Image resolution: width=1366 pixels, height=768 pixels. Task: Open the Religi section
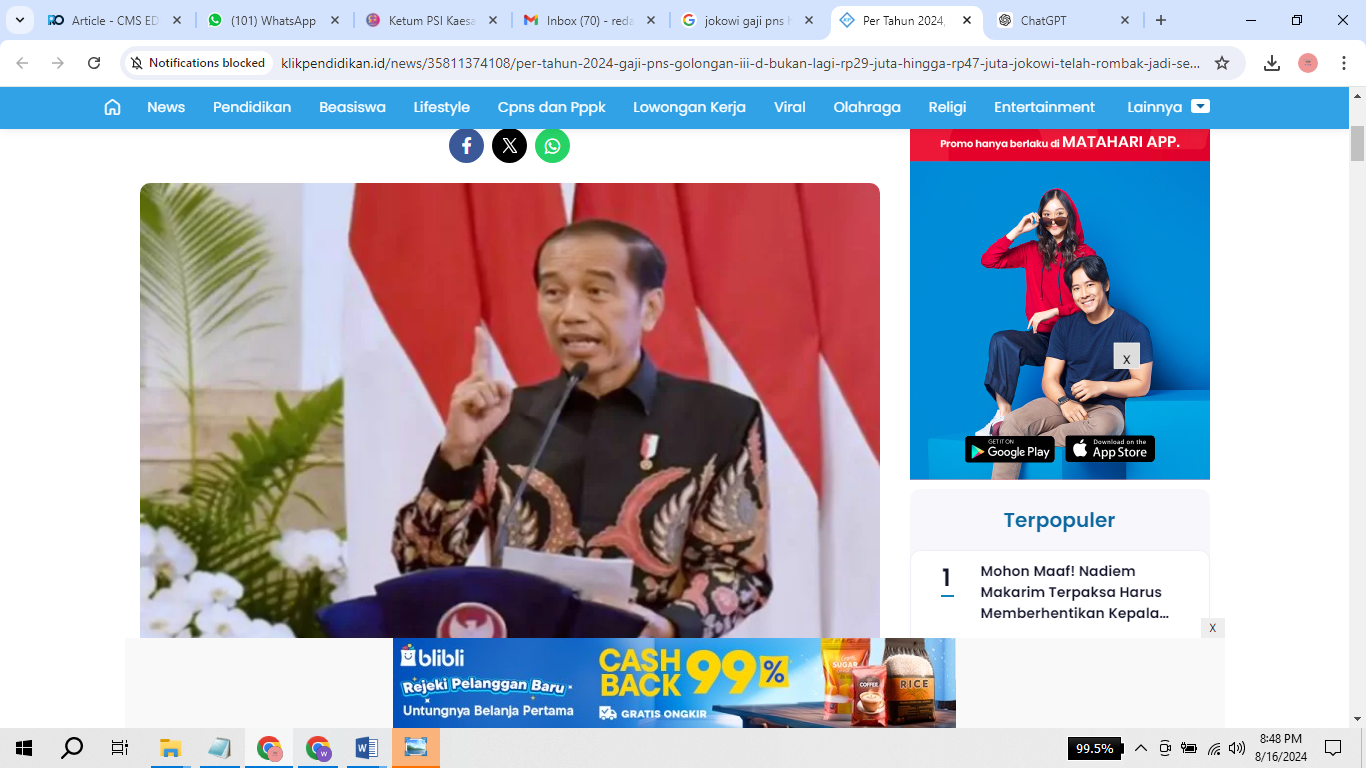pyautogui.click(x=947, y=107)
